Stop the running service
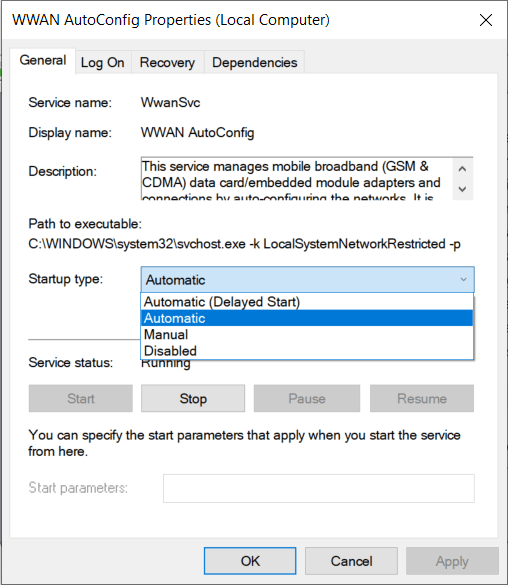 click(x=193, y=398)
